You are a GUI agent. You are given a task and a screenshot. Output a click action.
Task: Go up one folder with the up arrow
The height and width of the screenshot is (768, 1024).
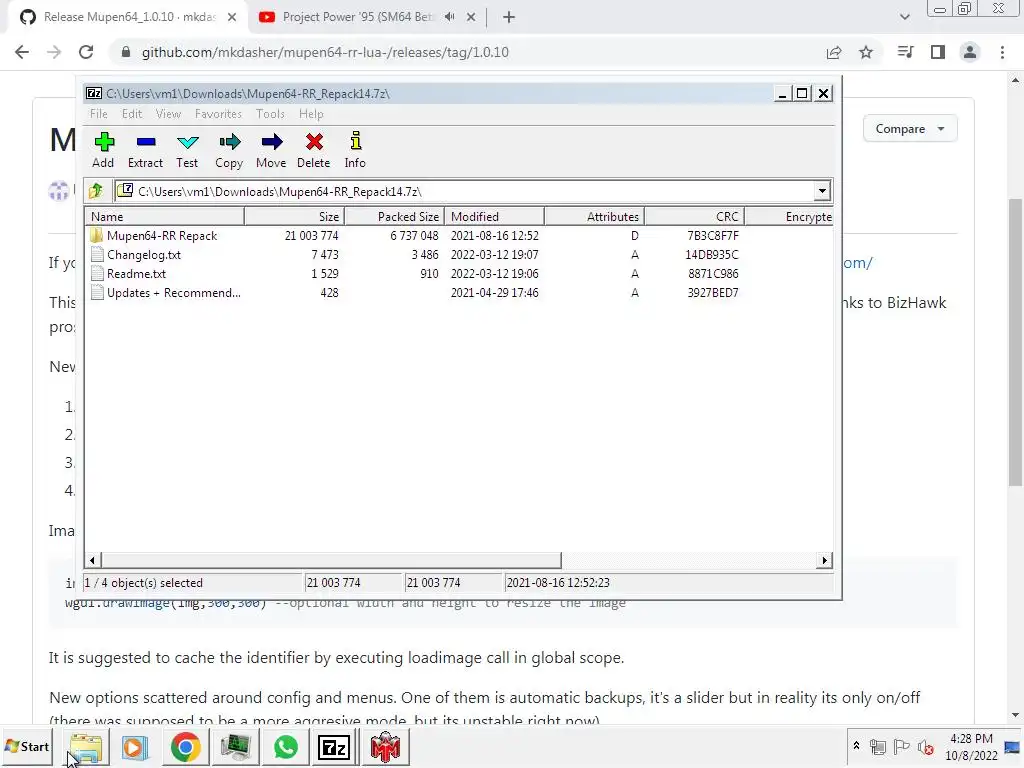(x=96, y=191)
